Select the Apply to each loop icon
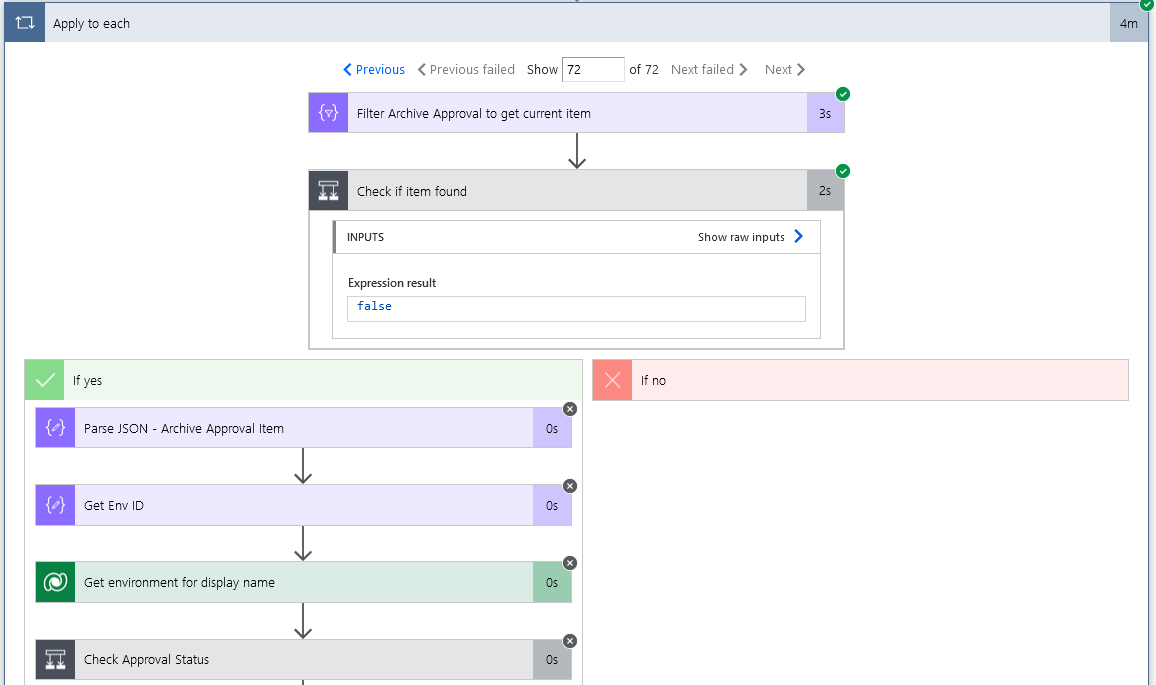The width and height of the screenshot is (1156, 685). click(x=24, y=23)
